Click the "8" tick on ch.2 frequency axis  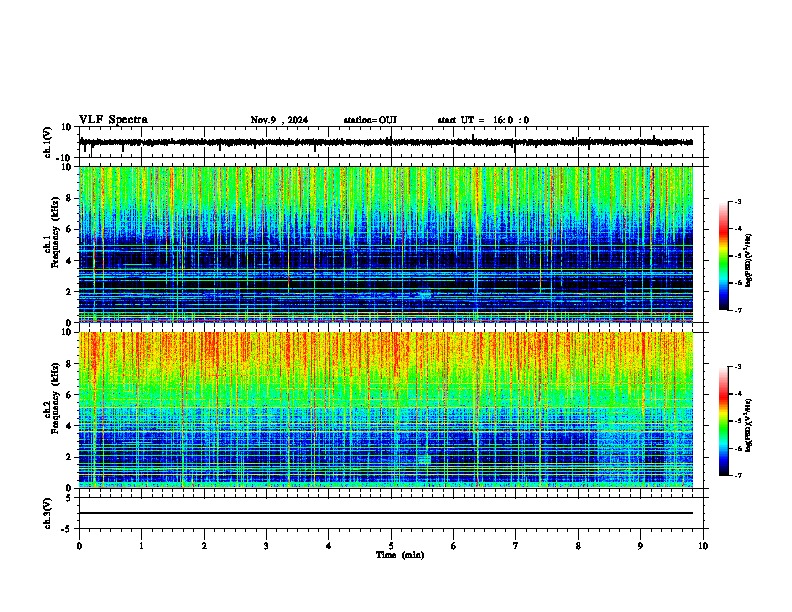coord(70,364)
